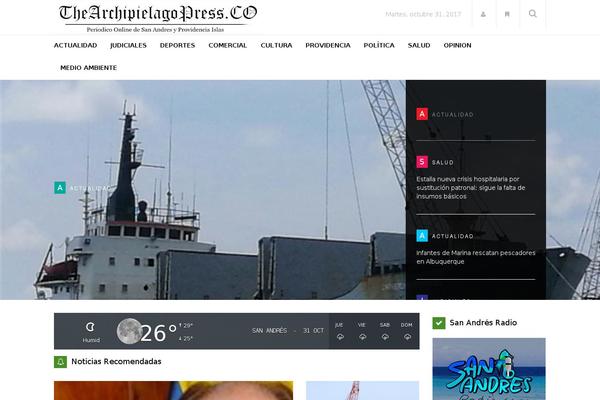Click the red A Actualidad badge in dark panel

[422, 114]
